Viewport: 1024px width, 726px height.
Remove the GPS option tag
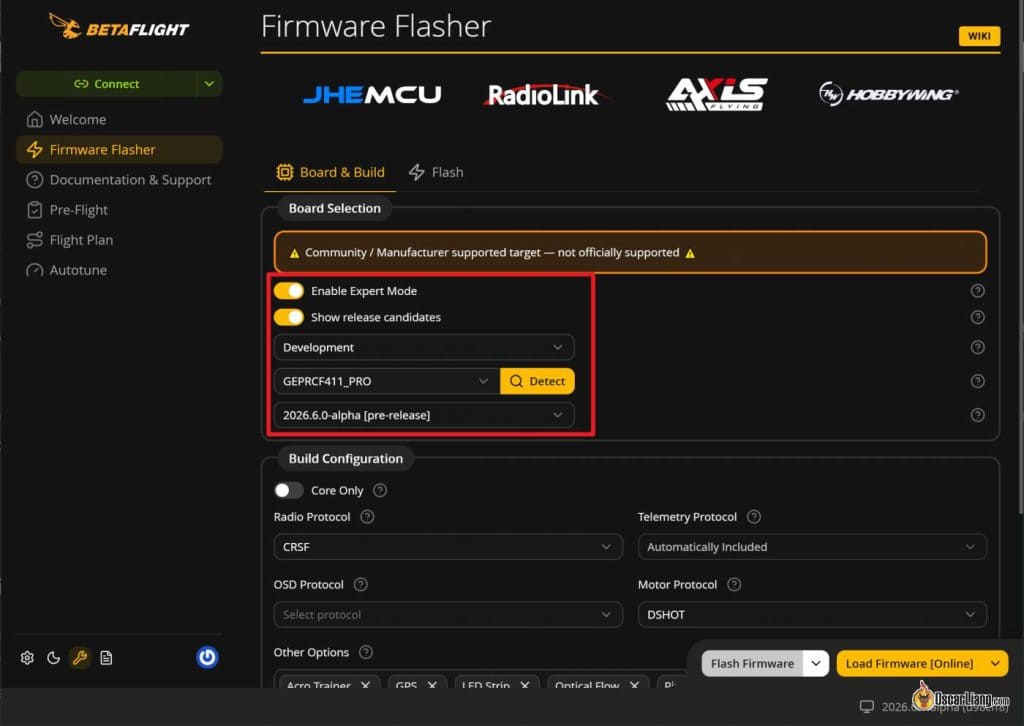point(432,685)
